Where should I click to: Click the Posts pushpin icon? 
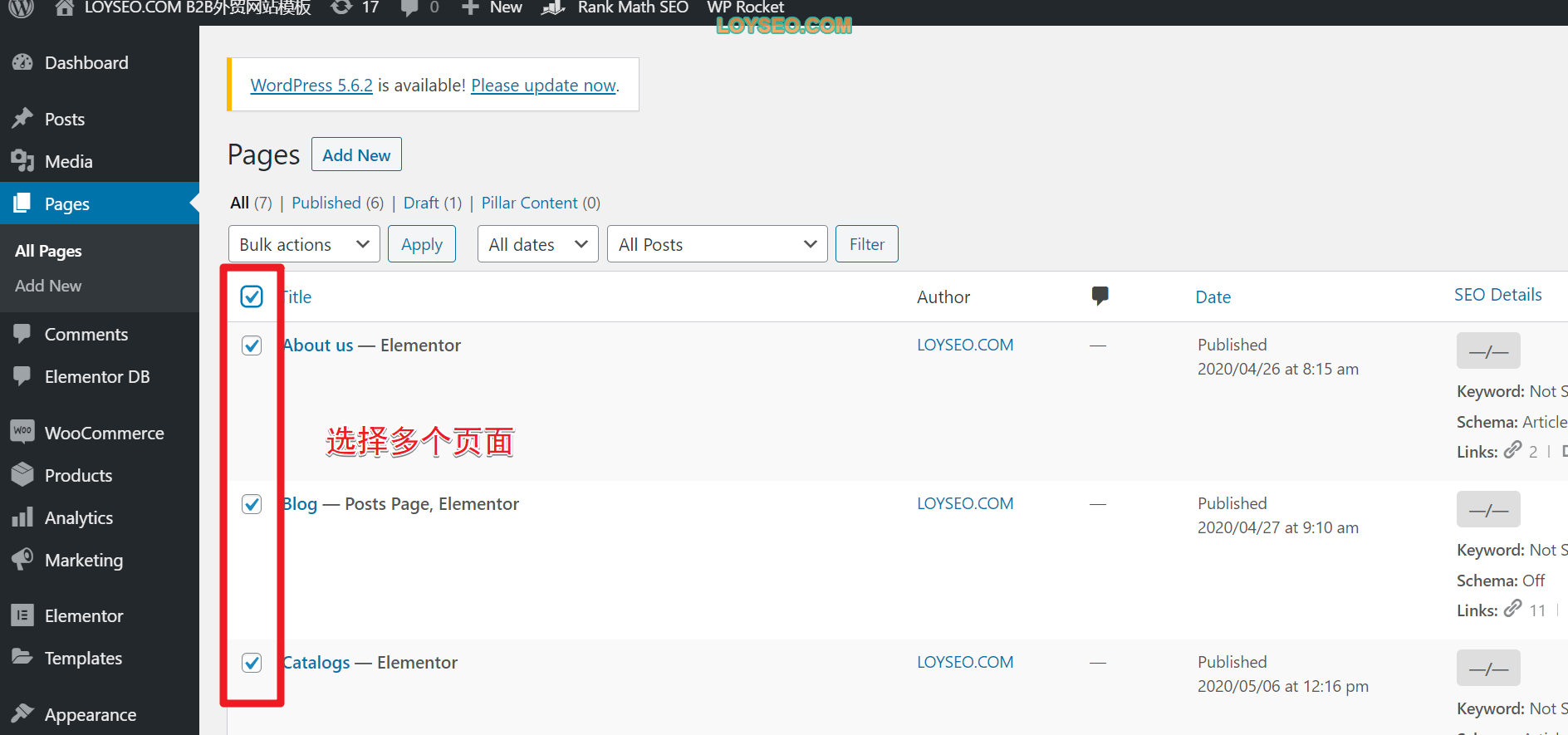click(22, 119)
